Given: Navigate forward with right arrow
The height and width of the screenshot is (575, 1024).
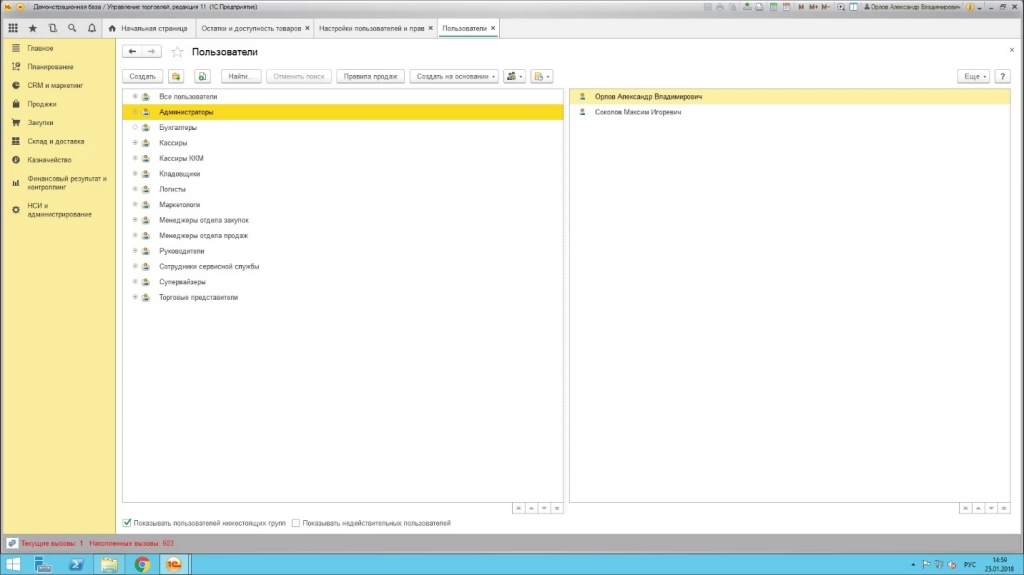Looking at the screenshot, I should tap(152, 52).
